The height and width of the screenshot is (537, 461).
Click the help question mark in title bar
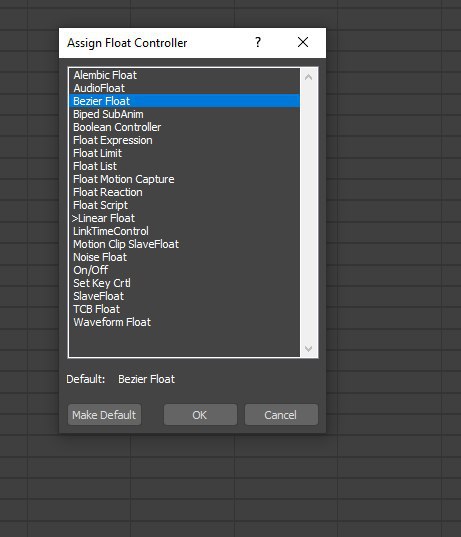pyautogui.click(x=258, y=42)
